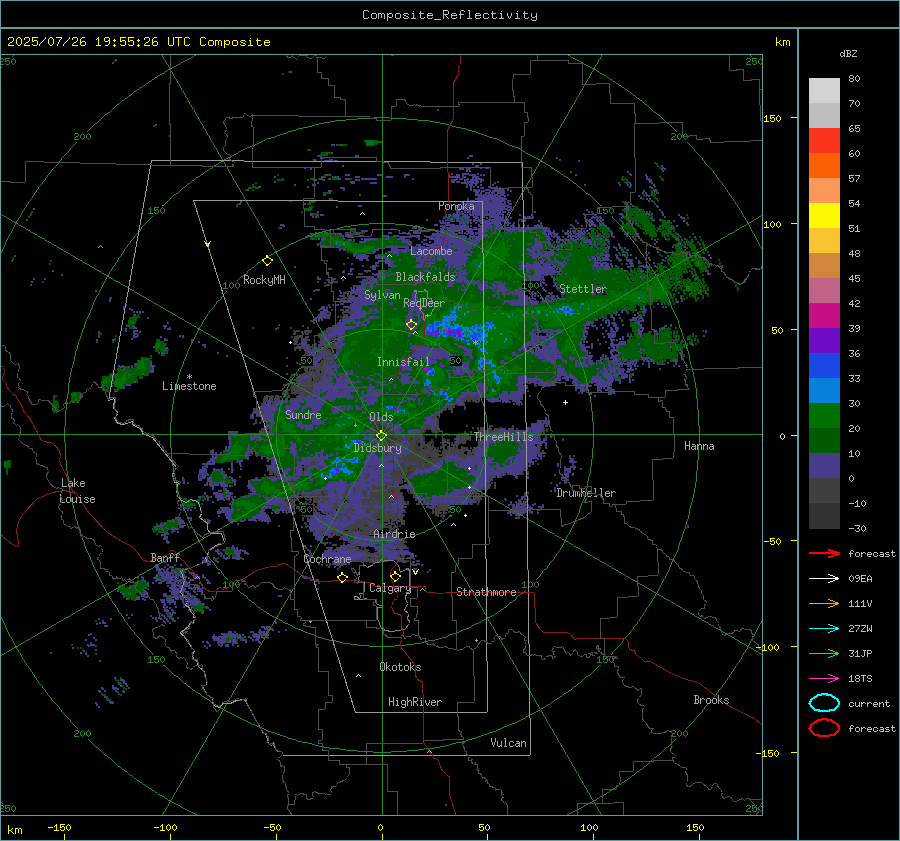
Task: Click the white 09EA arrow in legend
Action: [824, 578]
